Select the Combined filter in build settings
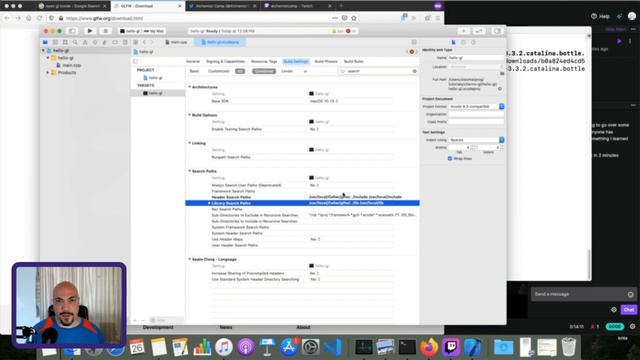The height and width of the screenshot is (360, 640). pos(264,71)
